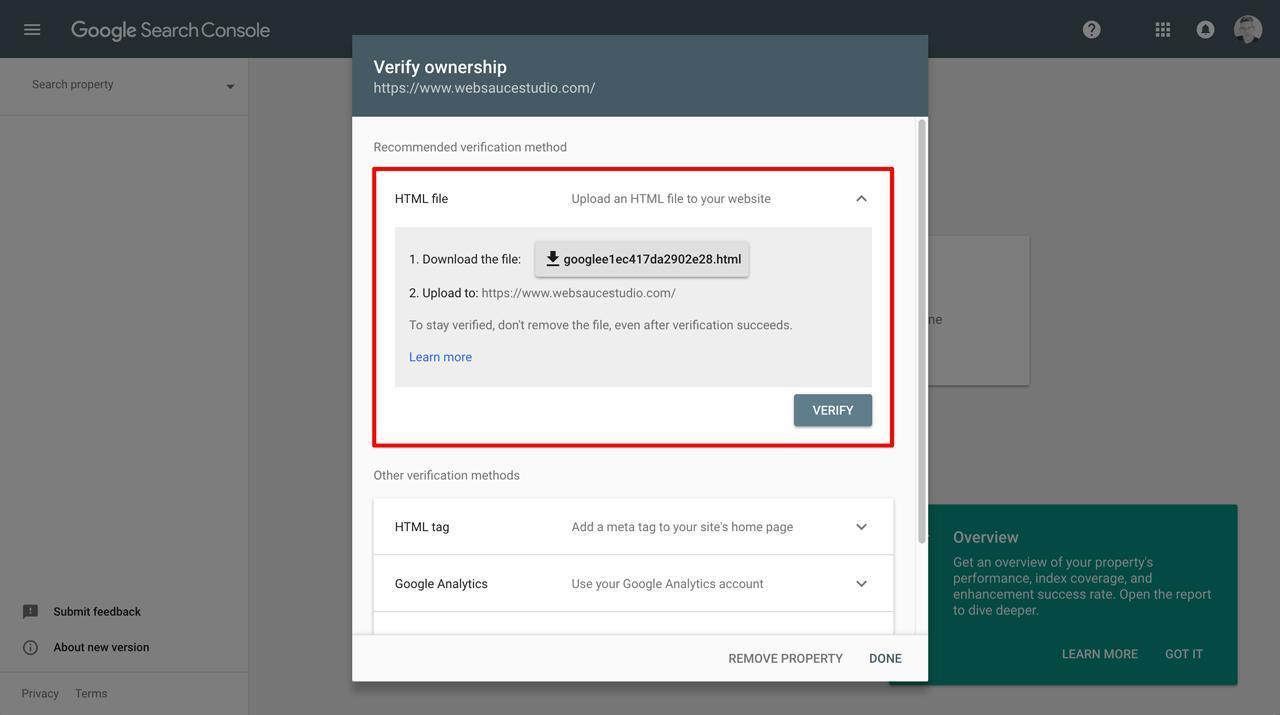Click the Google Analytics row label
This screenshot has height=715, width=1280.
click(x=441, y=584)
